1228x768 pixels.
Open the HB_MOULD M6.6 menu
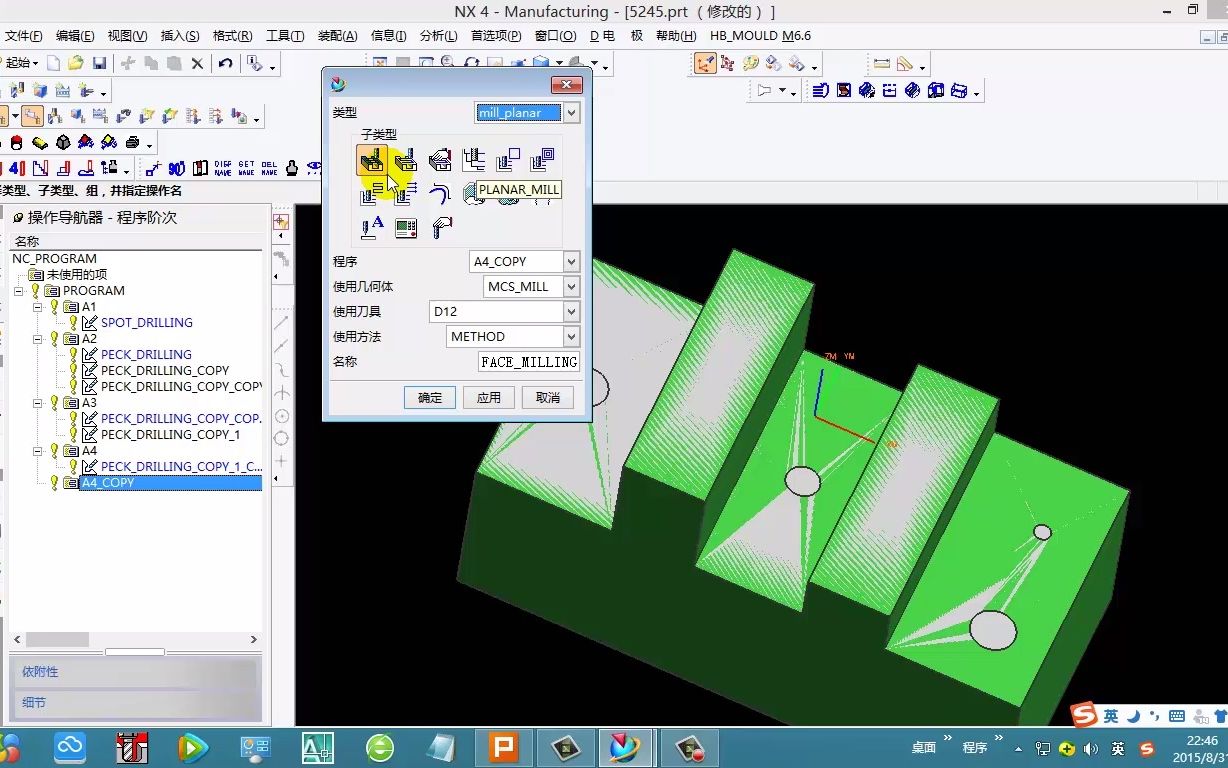[x=760, y=36]
